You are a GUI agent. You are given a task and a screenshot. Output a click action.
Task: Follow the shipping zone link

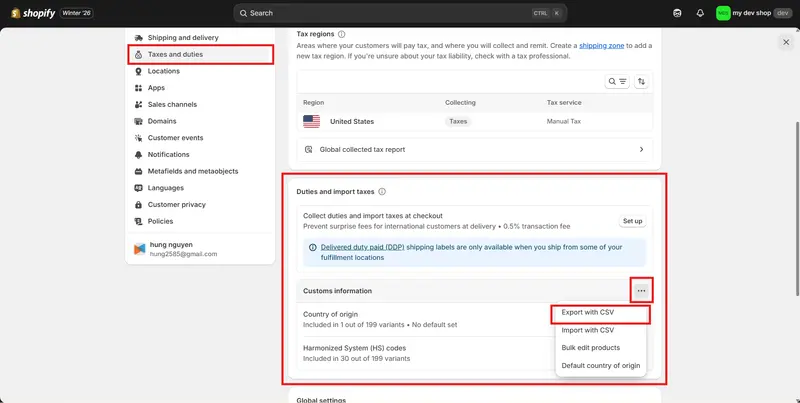tap(602, 45)
